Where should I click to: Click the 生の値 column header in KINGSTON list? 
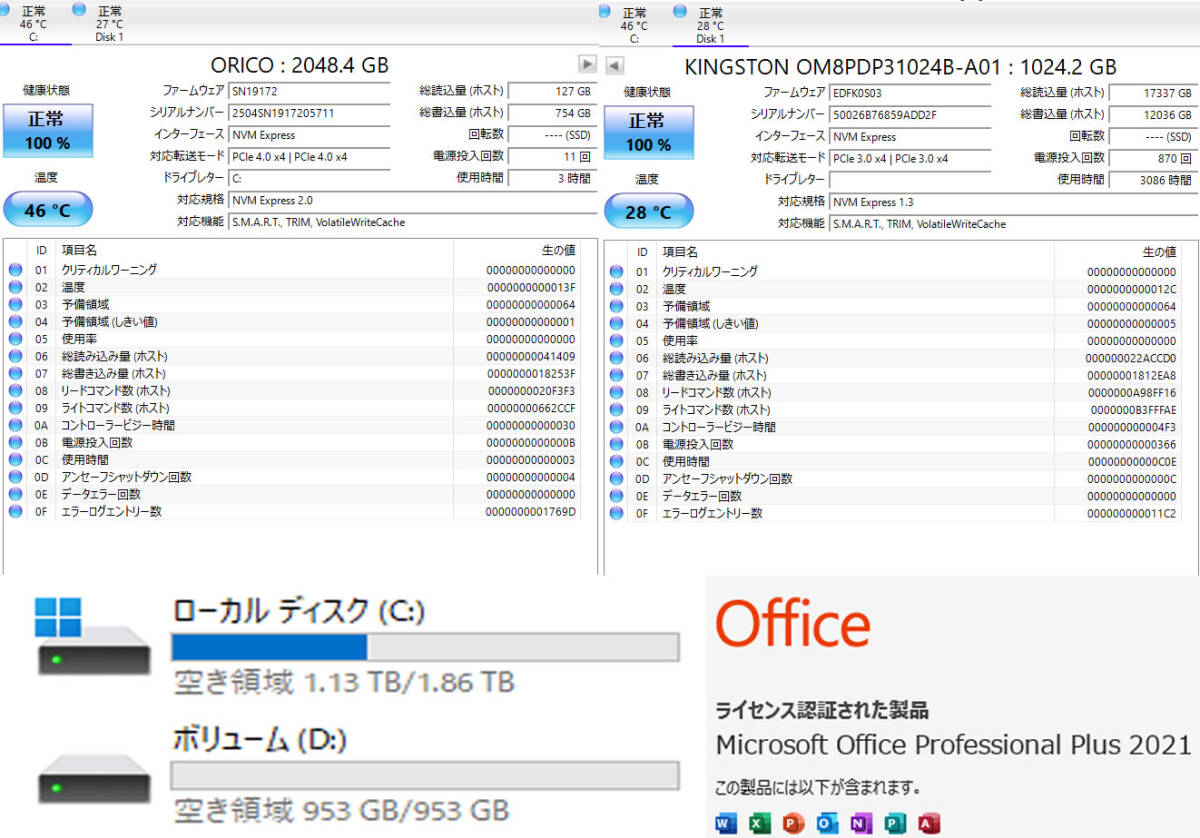click(1160, 252)
